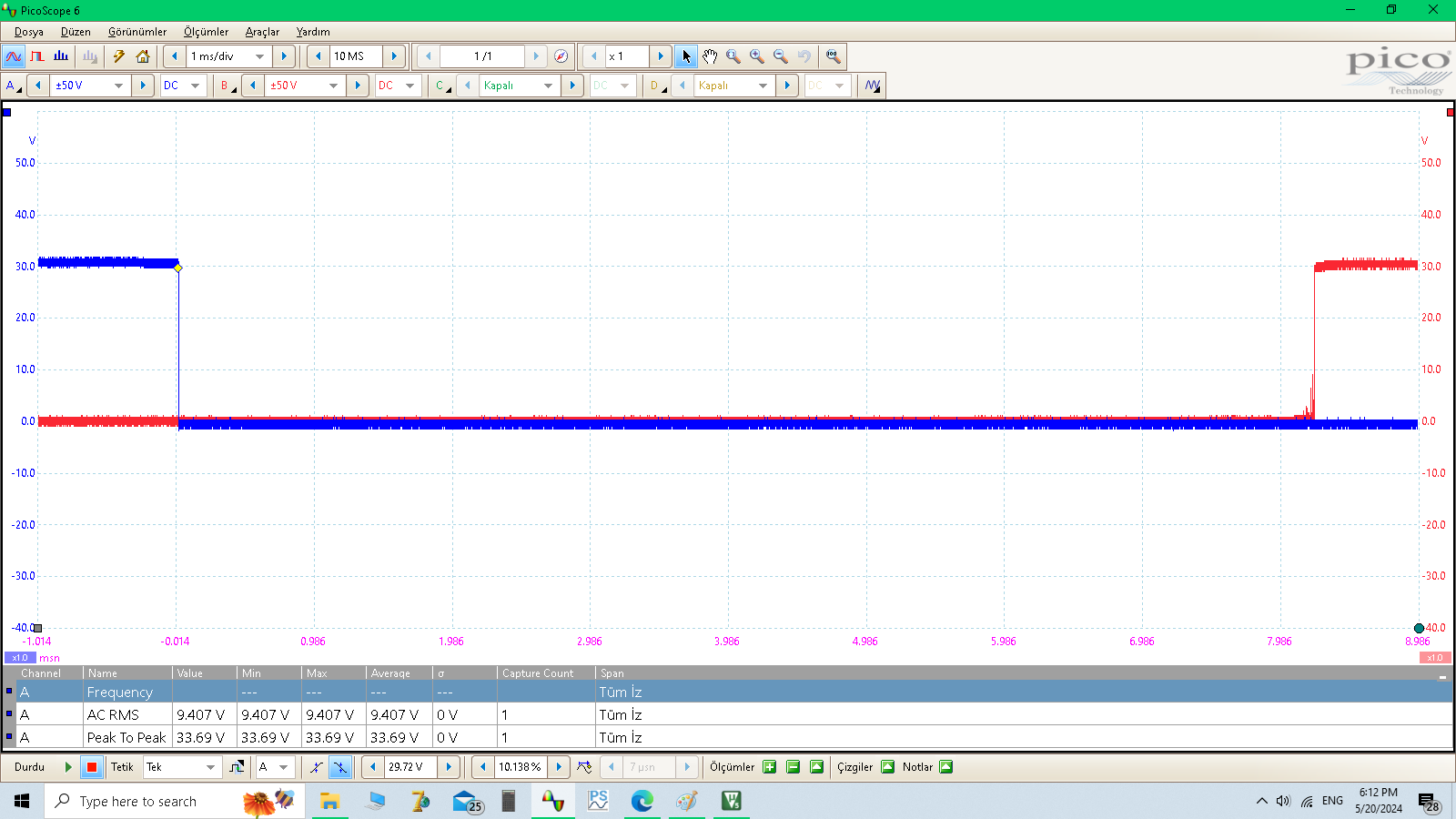Viewport: 1456px width, 819px height.
Task: Open the Görünümler menu
Action: click(137, 32)
